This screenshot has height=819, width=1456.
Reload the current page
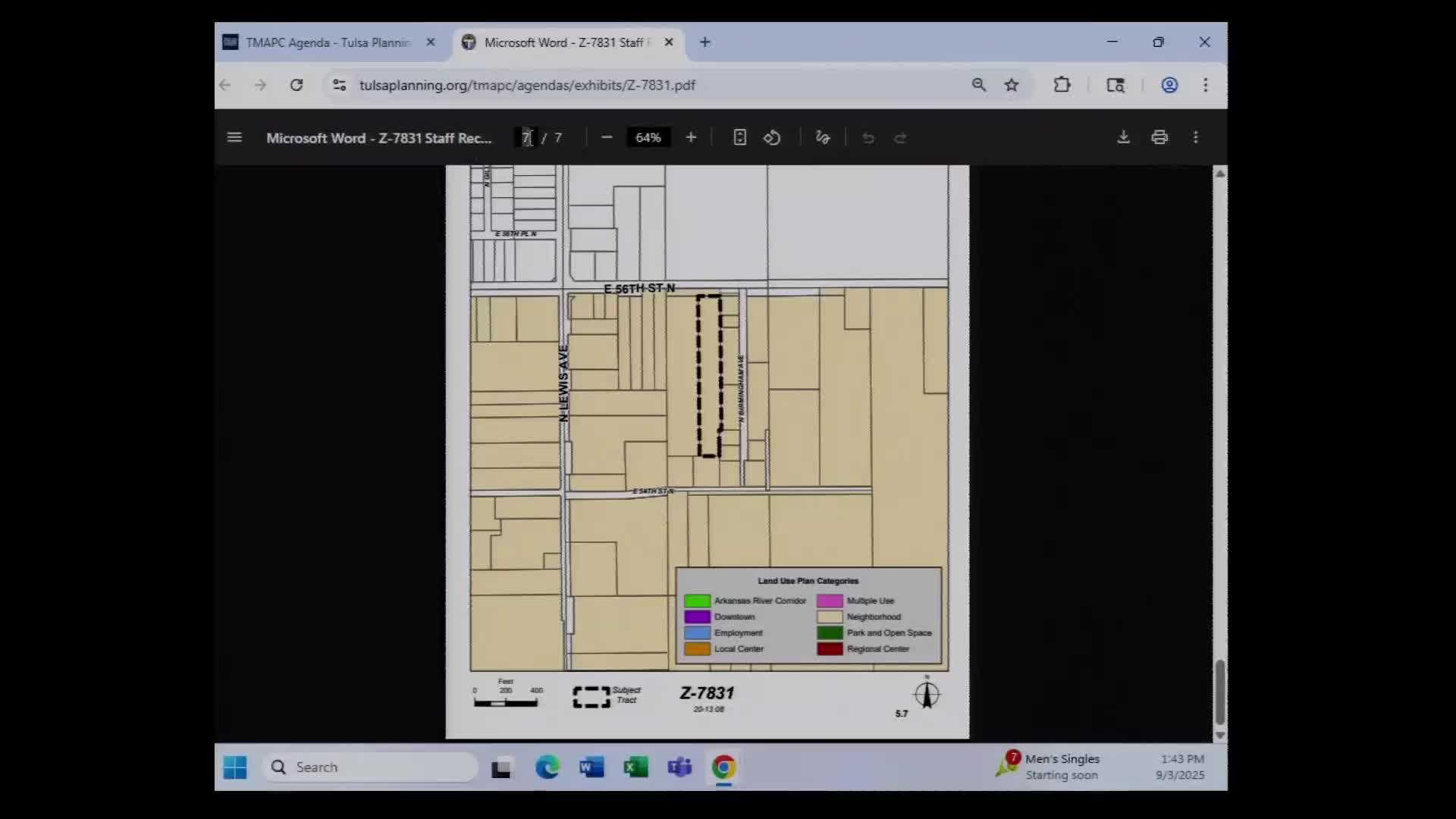pos(297,85)
